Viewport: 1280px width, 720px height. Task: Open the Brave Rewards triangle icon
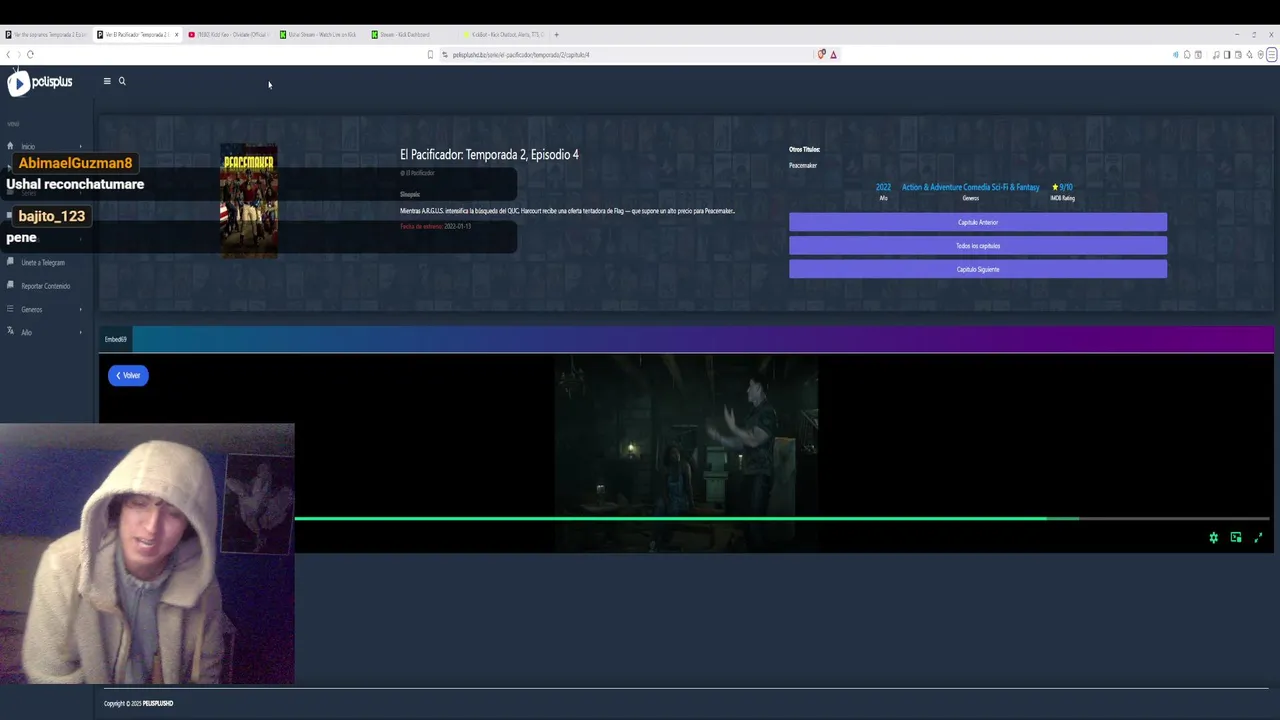tap(833, 55)
